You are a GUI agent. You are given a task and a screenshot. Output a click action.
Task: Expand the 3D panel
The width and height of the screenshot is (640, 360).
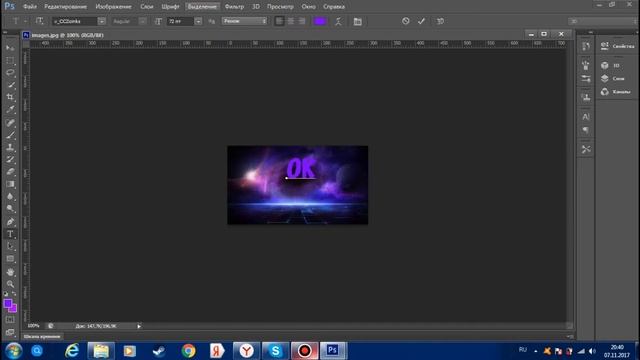click(x=610, y=65)
